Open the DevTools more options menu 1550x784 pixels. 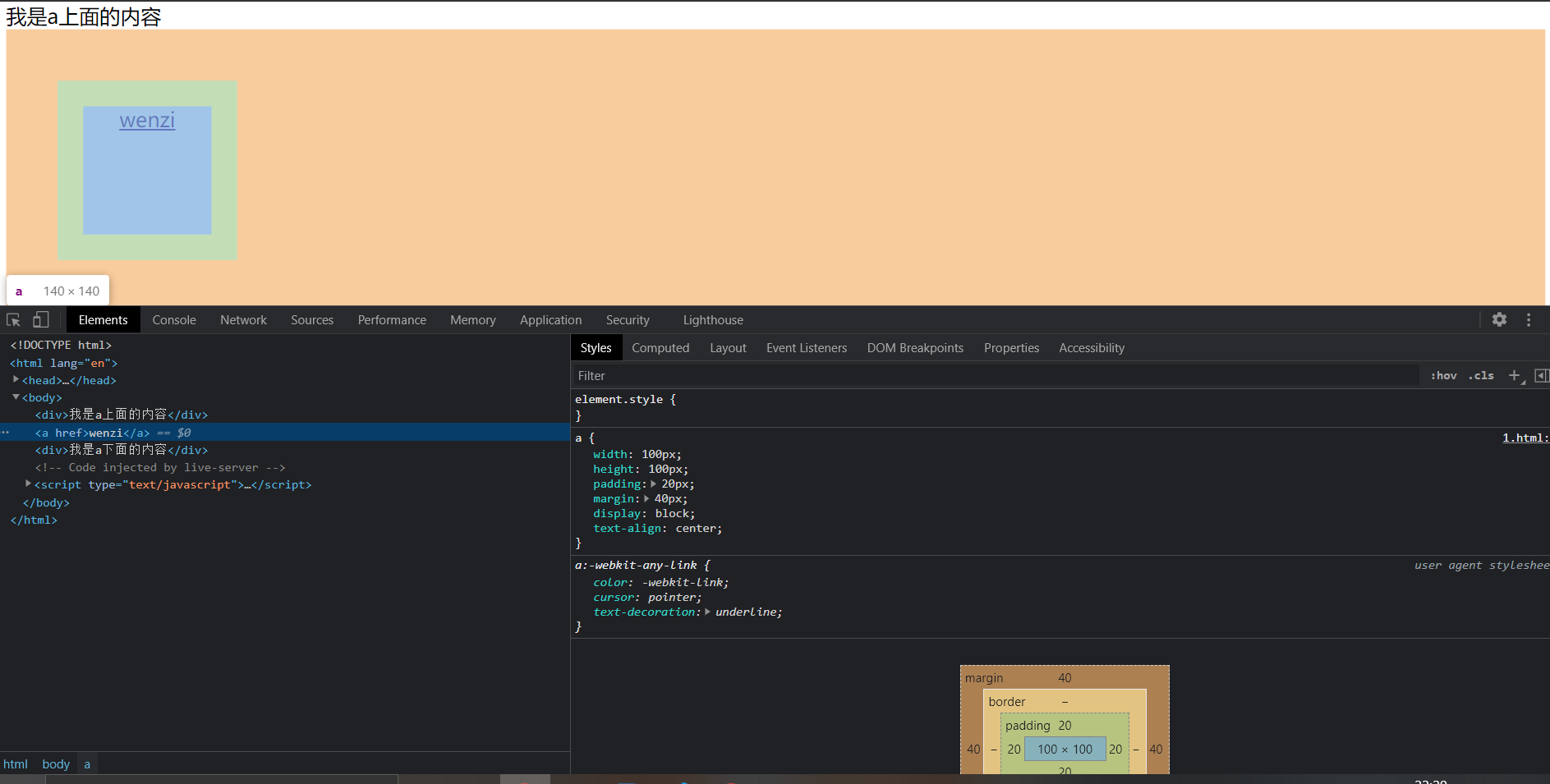pyautogui.click(x=1529, y=320)
